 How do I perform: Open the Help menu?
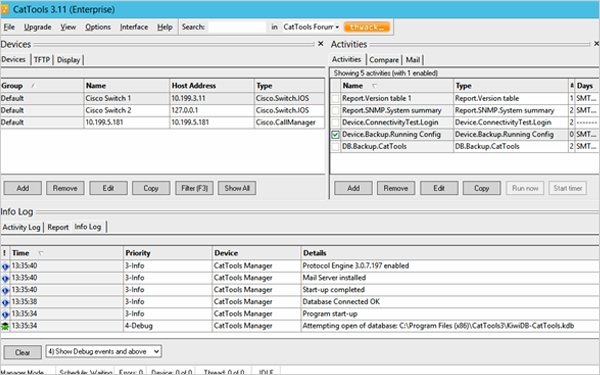pyautogui.click(x=165, y=27)
